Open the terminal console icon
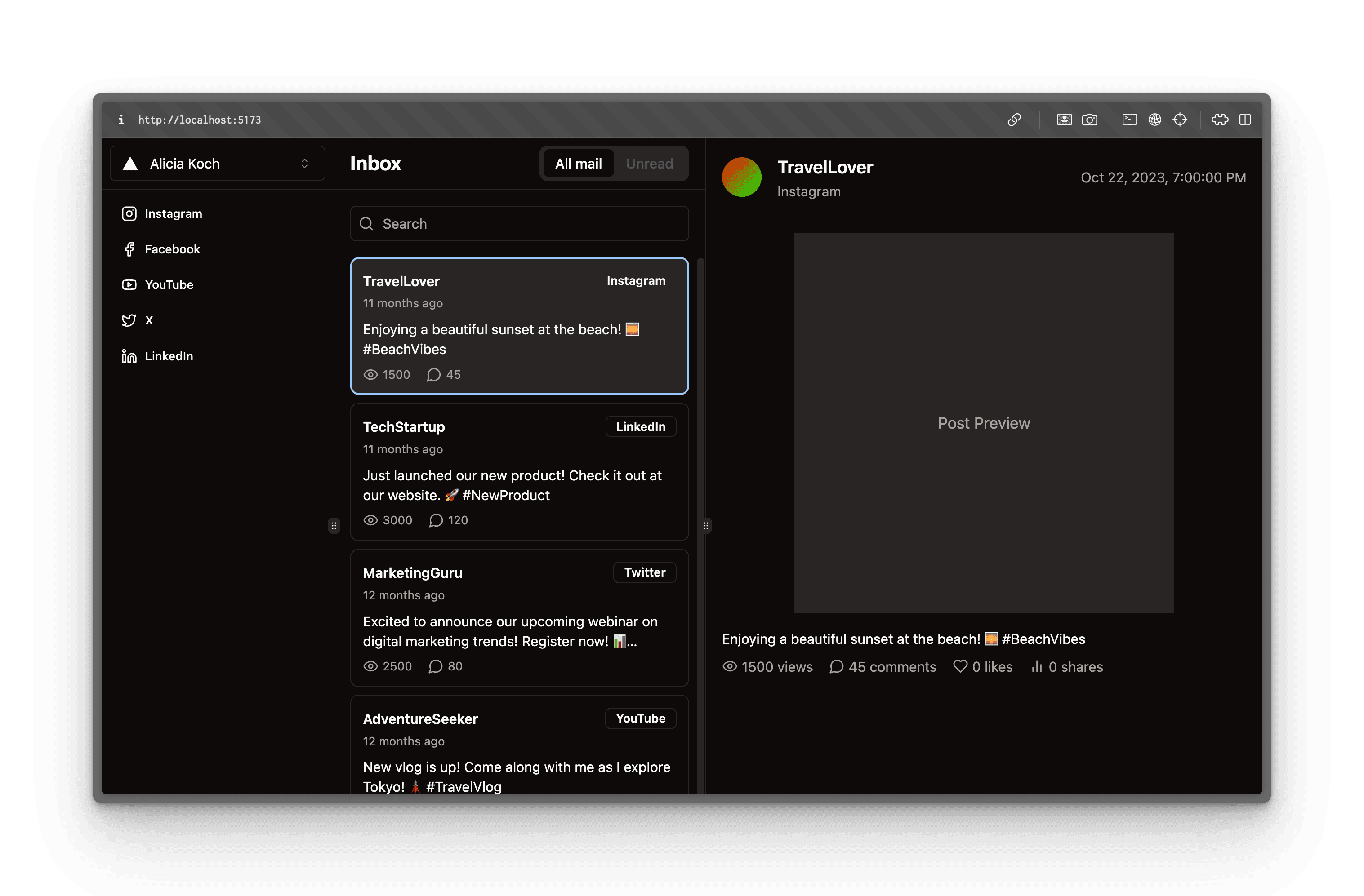 [1129, 119]
